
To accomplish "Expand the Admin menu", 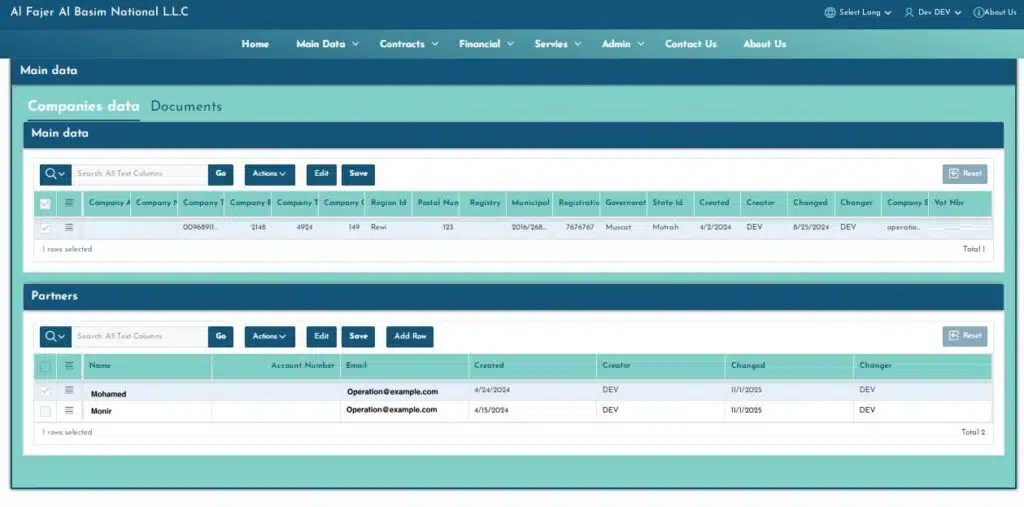I will coord(623,44).
